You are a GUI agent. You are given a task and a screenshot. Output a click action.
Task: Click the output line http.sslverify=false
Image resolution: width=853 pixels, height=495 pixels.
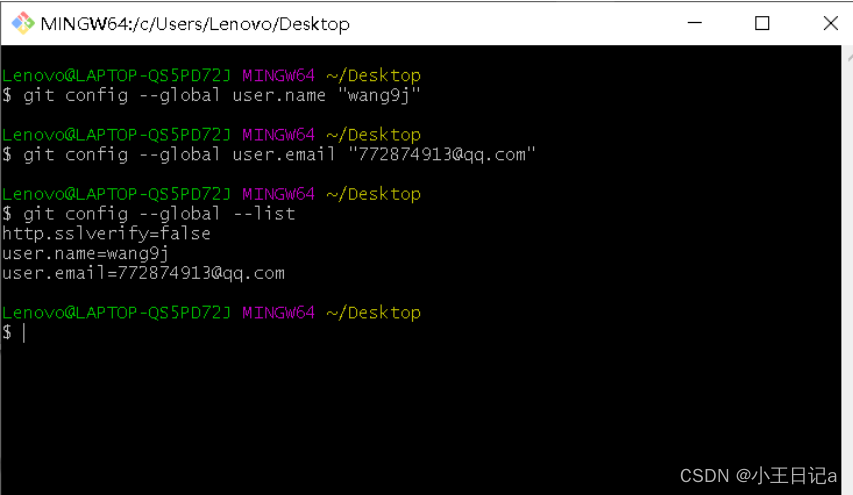(106, 234)
